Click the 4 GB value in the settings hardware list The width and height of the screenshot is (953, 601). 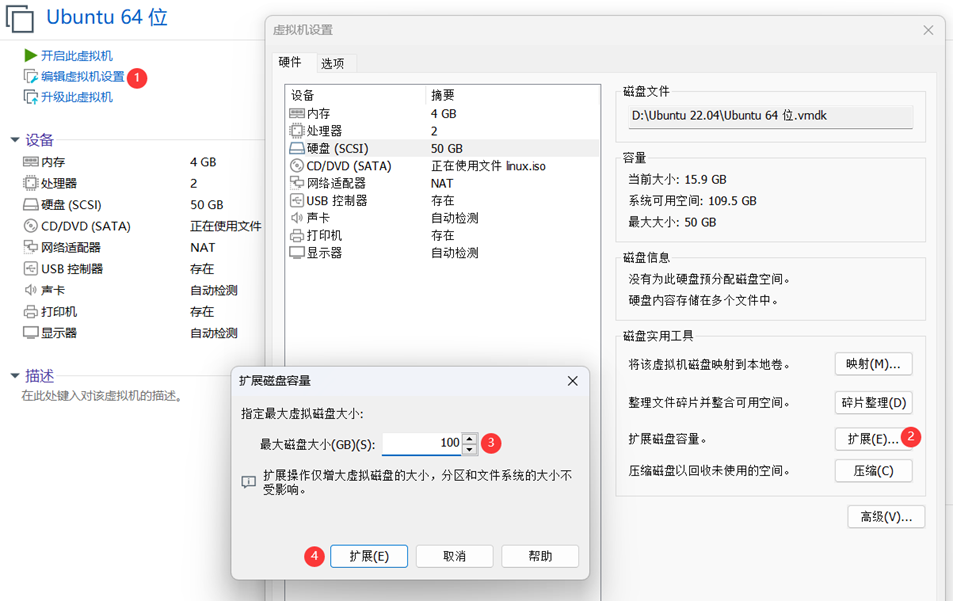[x=444, y=114]
